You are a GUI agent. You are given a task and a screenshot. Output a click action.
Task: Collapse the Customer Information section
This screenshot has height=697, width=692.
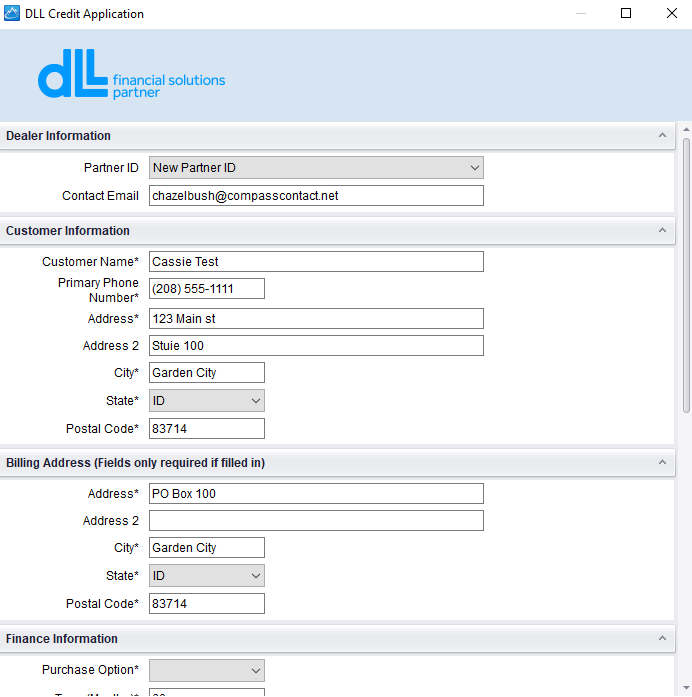[x=662, y=230]
